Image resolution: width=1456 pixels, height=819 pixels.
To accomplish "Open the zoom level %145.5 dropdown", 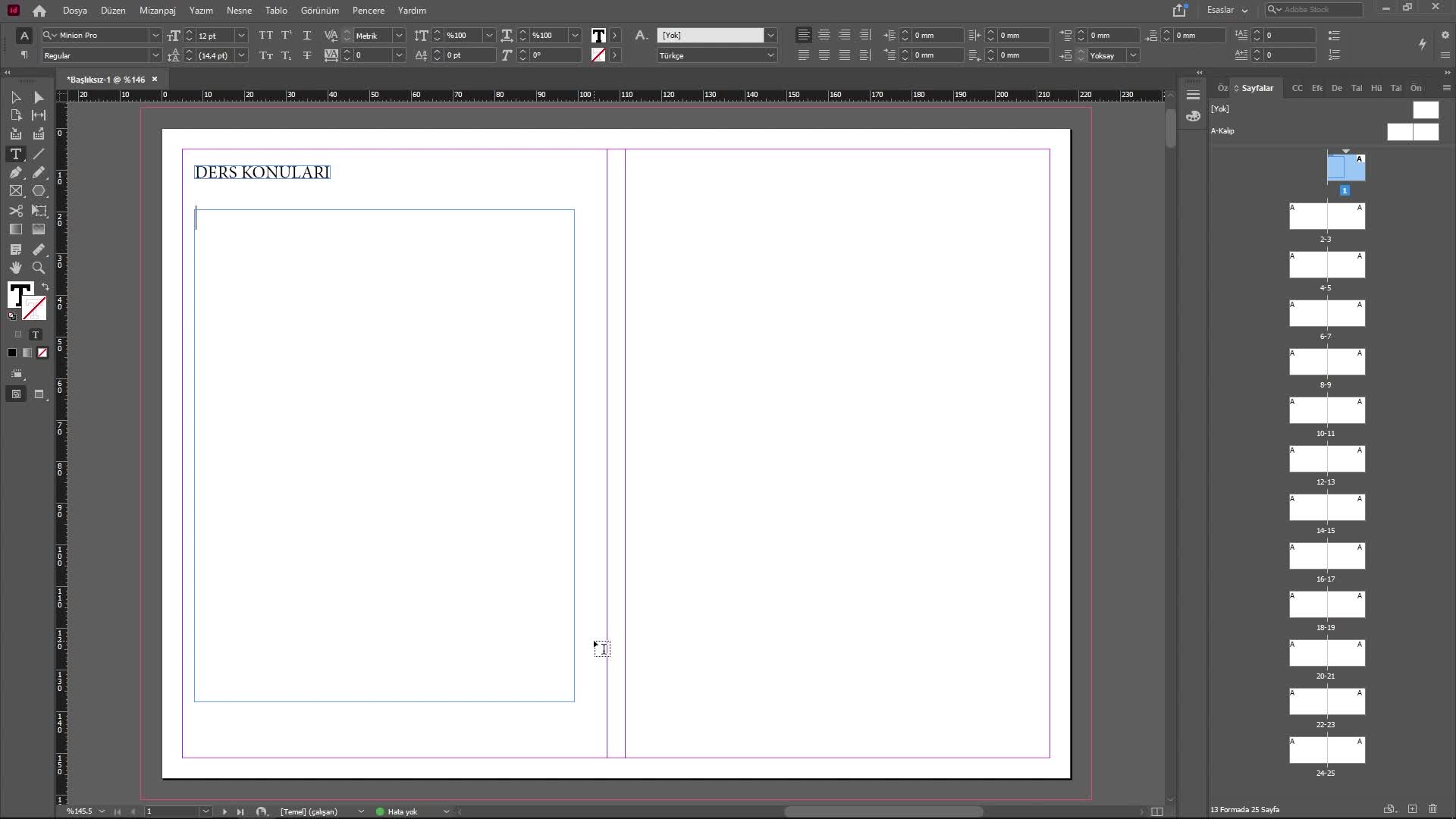I will click(102, 811).
